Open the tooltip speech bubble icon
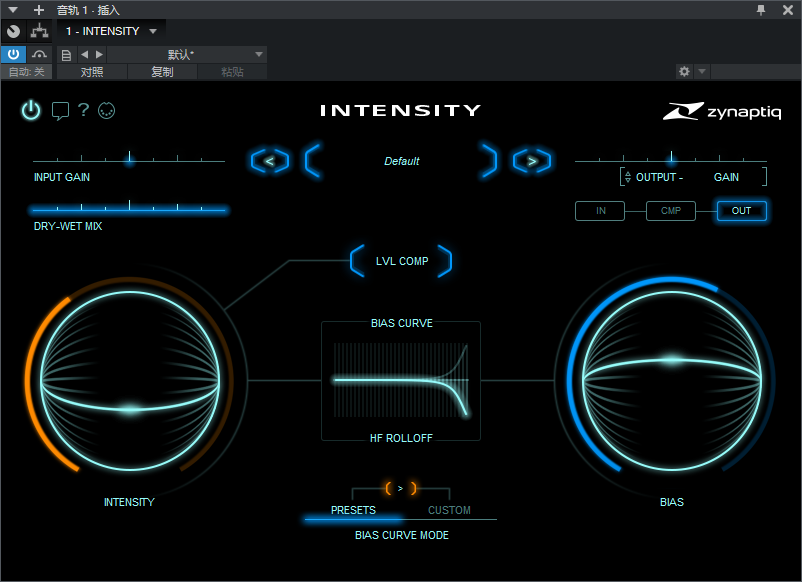This screenshot has width=802, height=582. tap(60, 110)
